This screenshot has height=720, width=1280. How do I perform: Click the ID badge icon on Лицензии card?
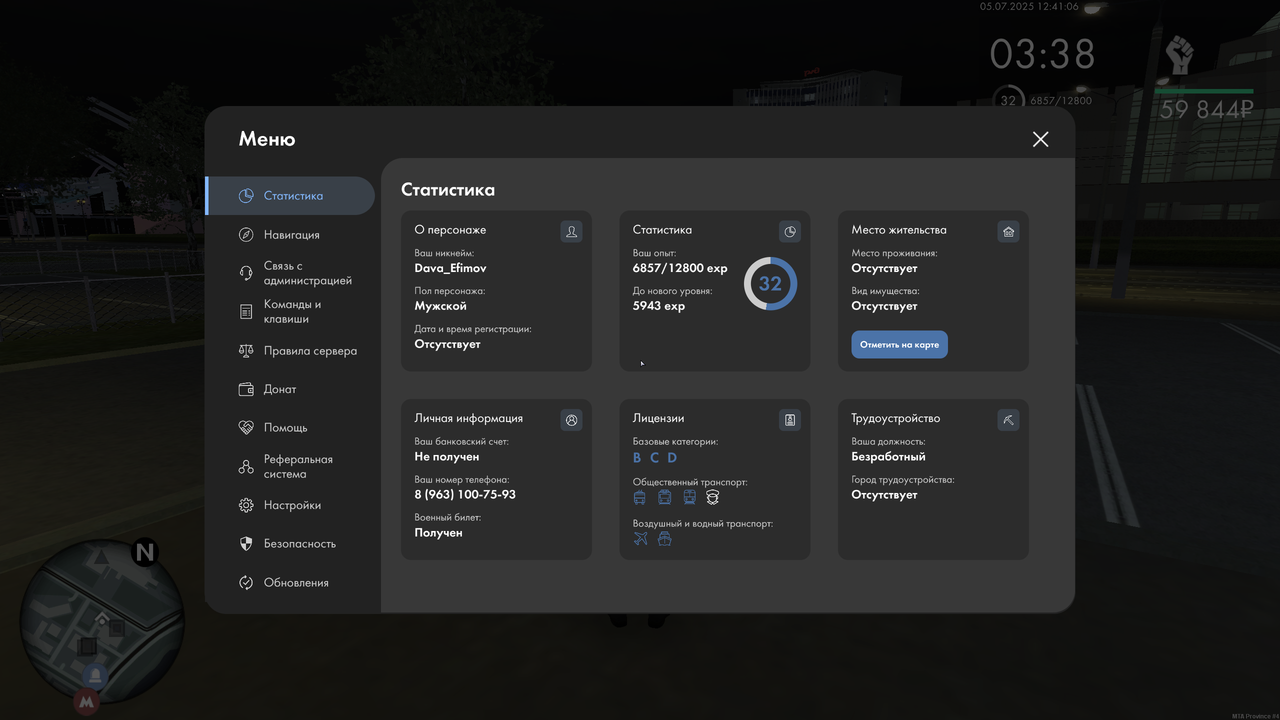(x=790, y=420)
